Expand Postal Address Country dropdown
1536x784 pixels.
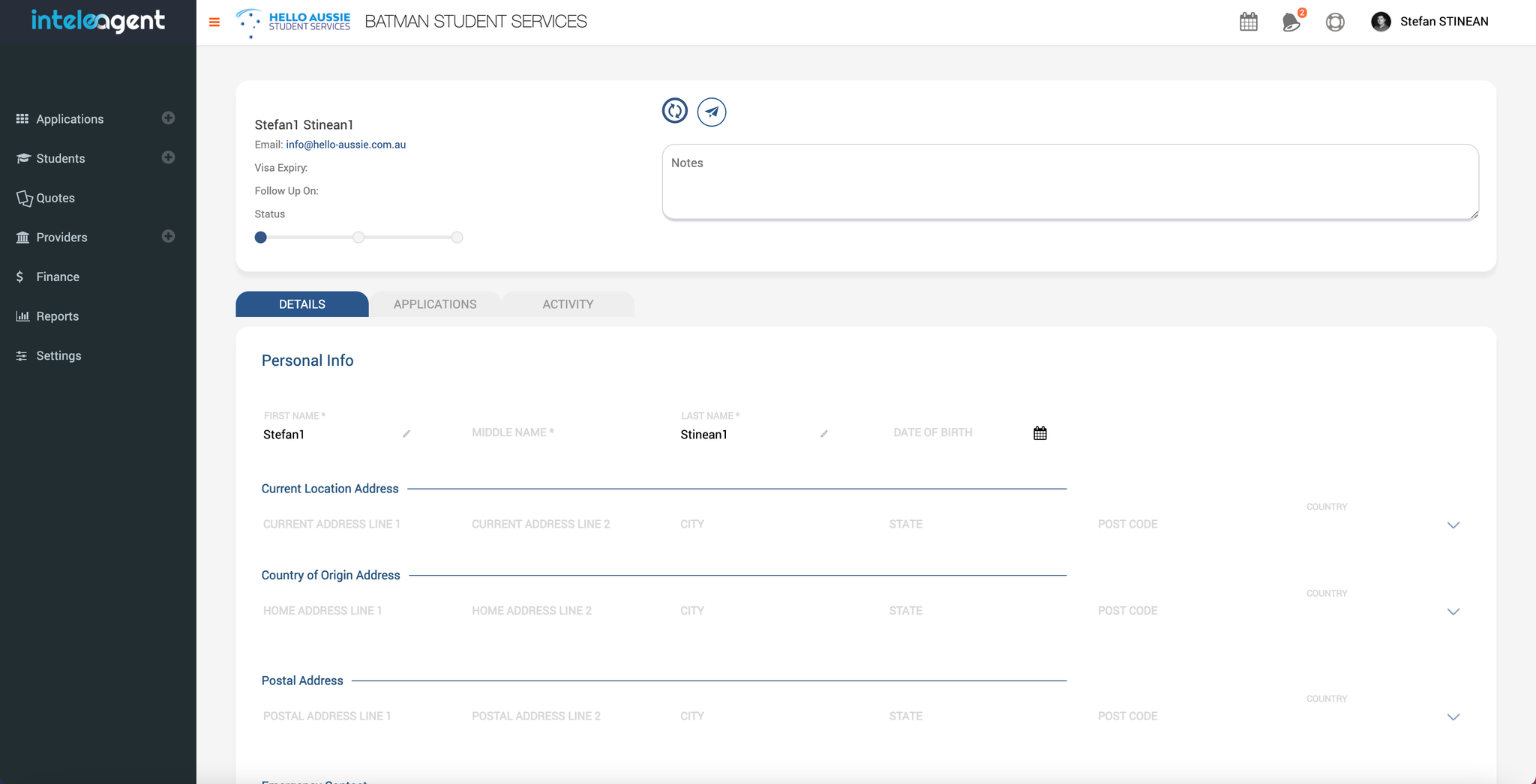[1453, 717]
